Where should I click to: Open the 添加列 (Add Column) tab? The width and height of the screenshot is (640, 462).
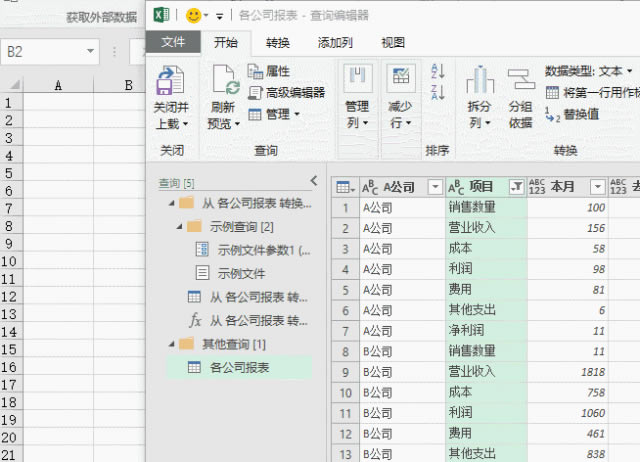pyautogui.click(x=334, y=42)
